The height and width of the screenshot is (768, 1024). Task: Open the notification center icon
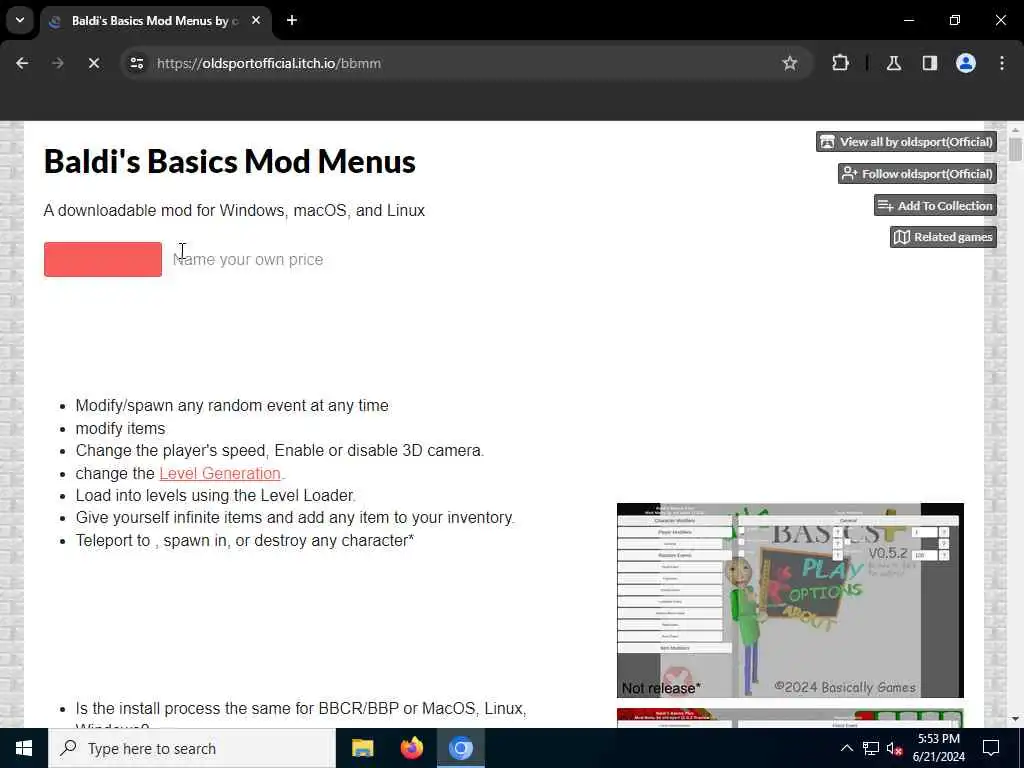coord(991,748)
